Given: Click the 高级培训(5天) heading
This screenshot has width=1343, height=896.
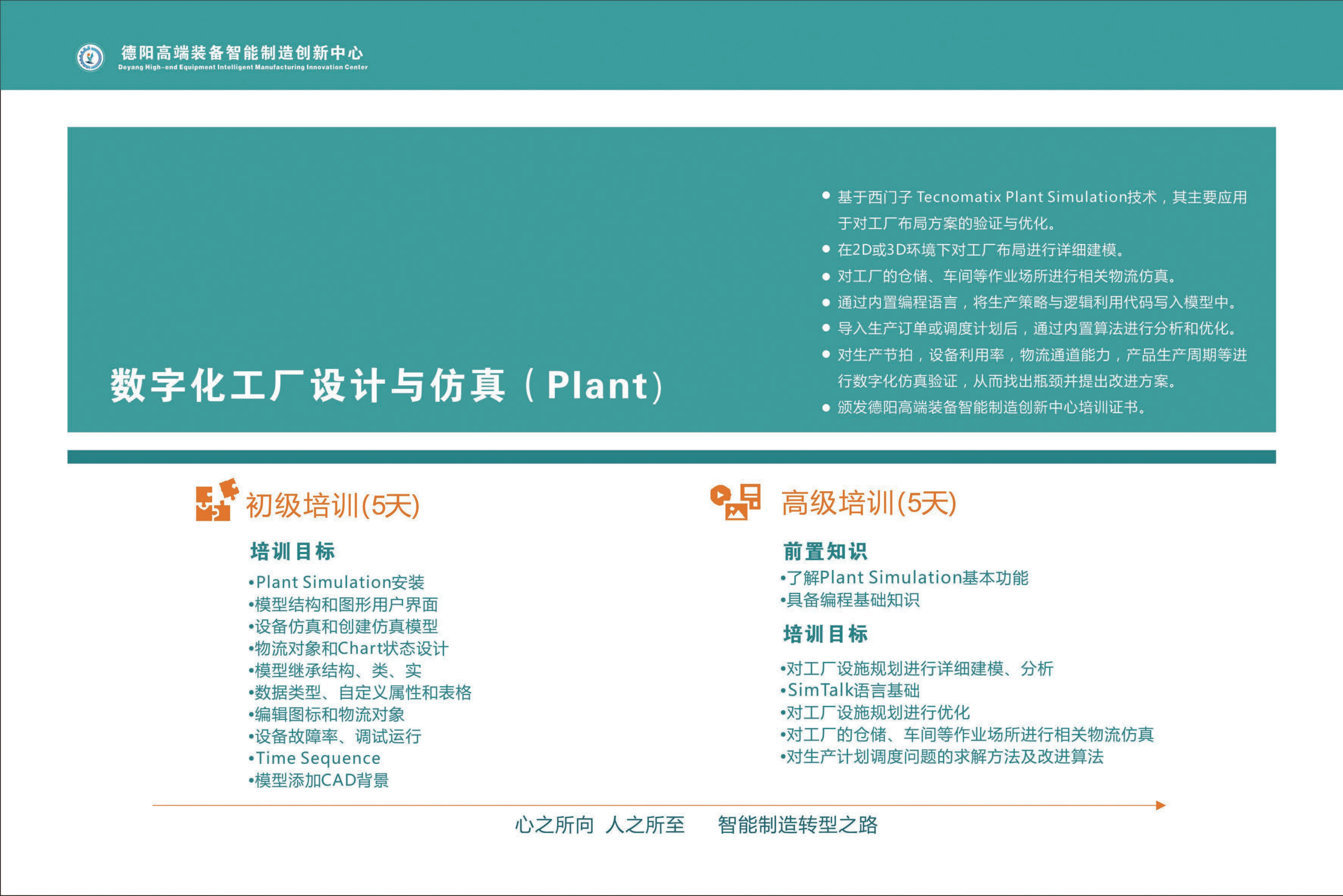Looking at the screenshot, I should coord(868,503).
